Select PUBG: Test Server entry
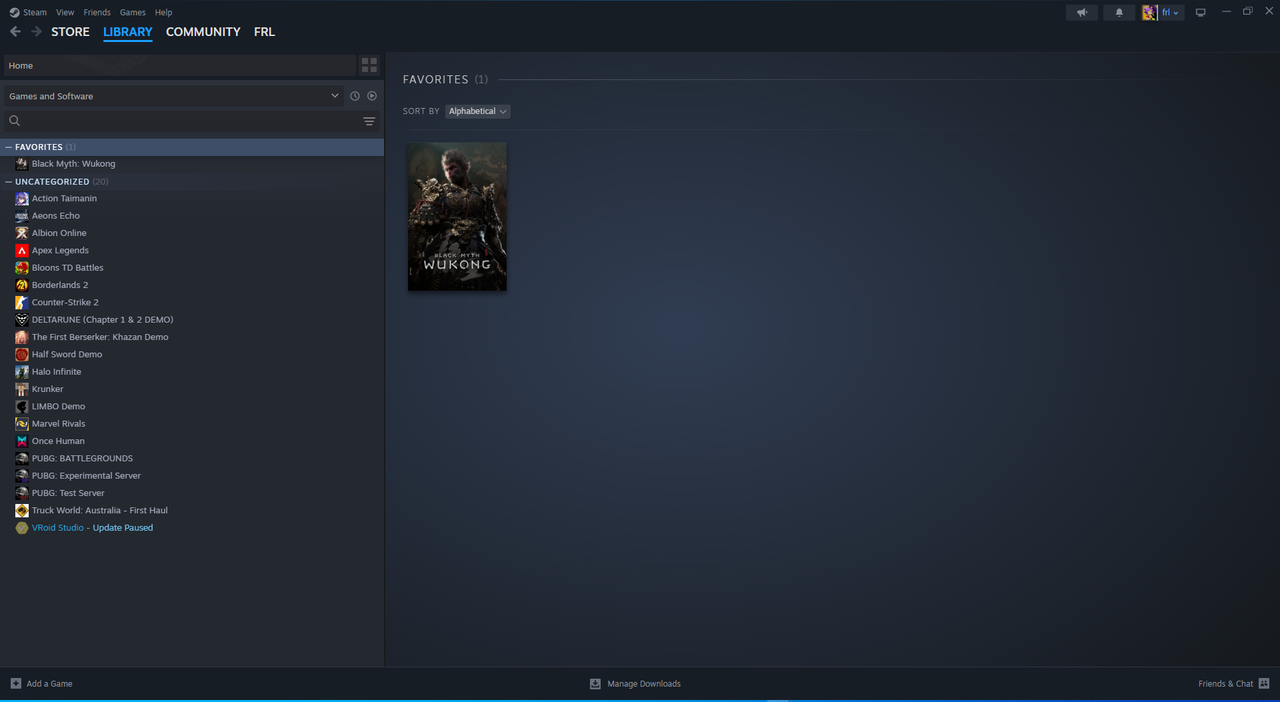 [68, 493]
